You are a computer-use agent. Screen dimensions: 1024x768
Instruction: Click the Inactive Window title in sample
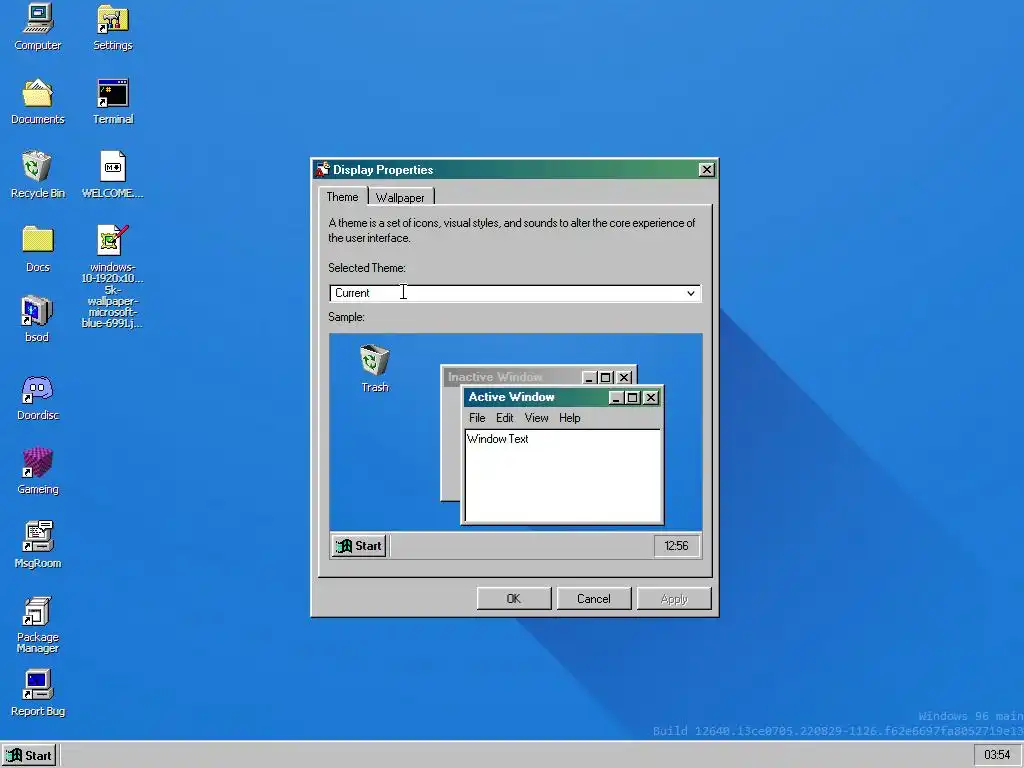point(495,377)
